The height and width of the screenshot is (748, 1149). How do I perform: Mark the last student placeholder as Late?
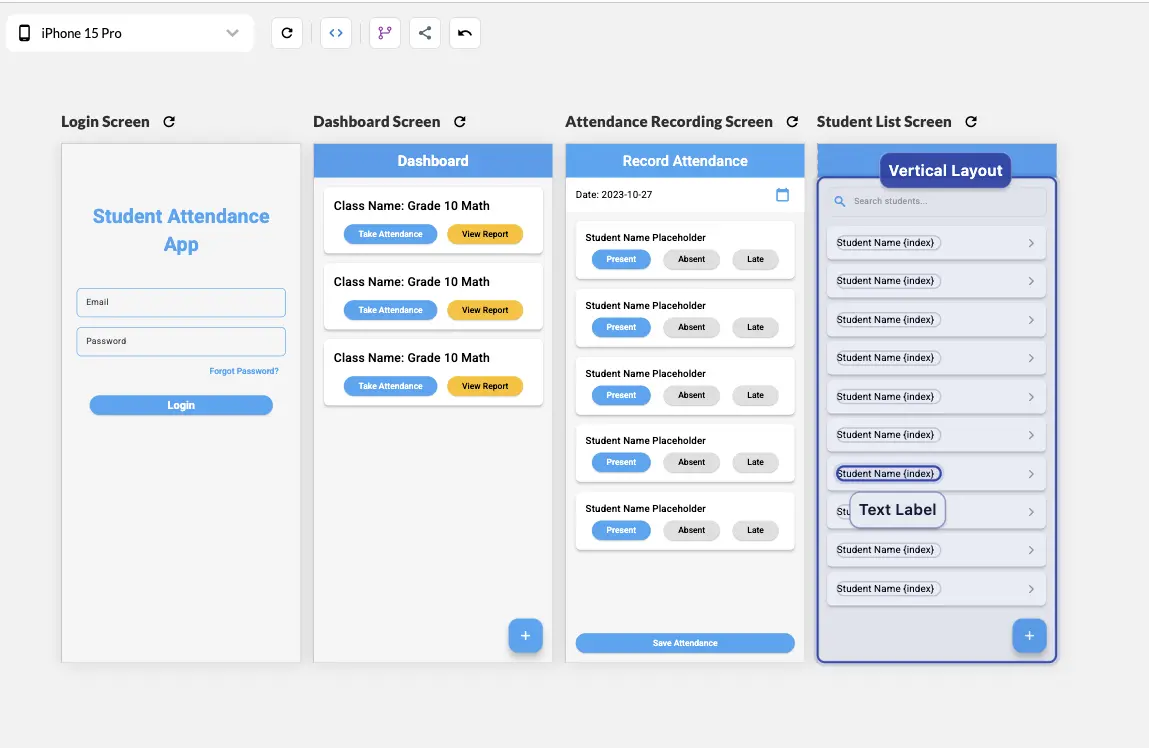755,530
